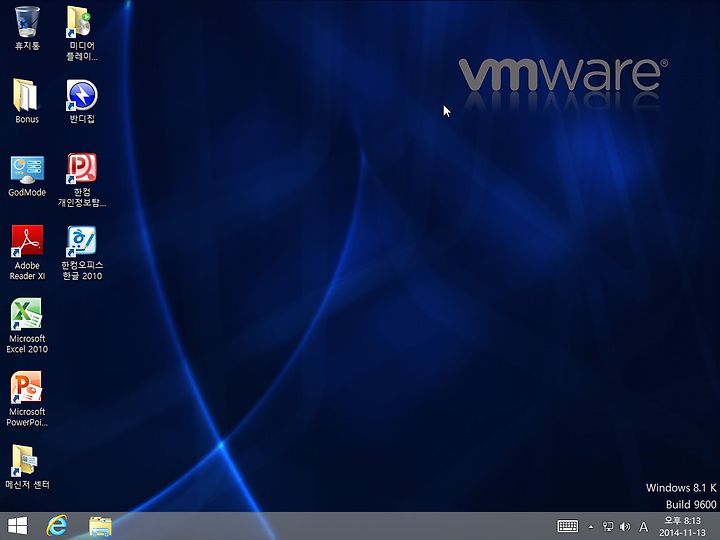
Task: Launch Internet Explorer from taskbar
Action: [57, 526]
